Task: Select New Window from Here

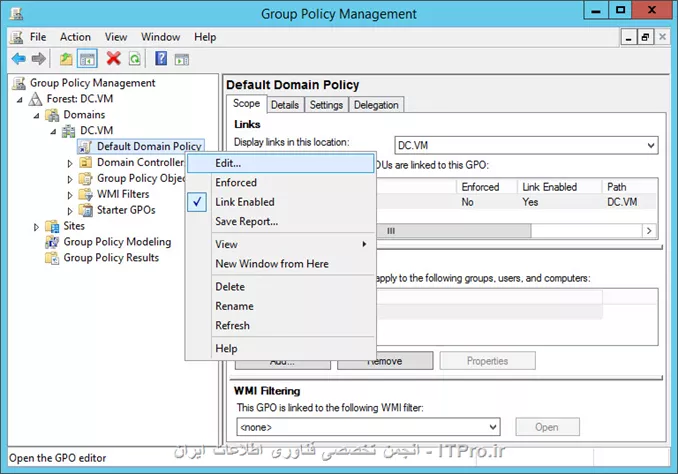Action: pos(281,264)
